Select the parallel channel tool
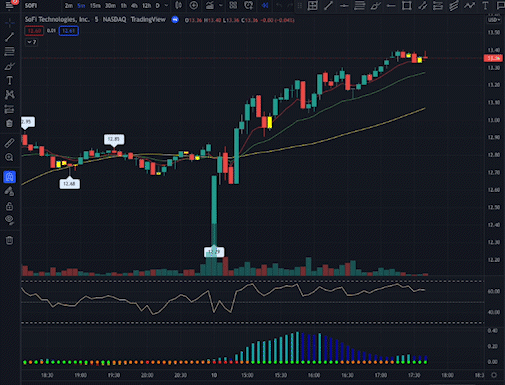505x385 pixels. tap(422, 5)
